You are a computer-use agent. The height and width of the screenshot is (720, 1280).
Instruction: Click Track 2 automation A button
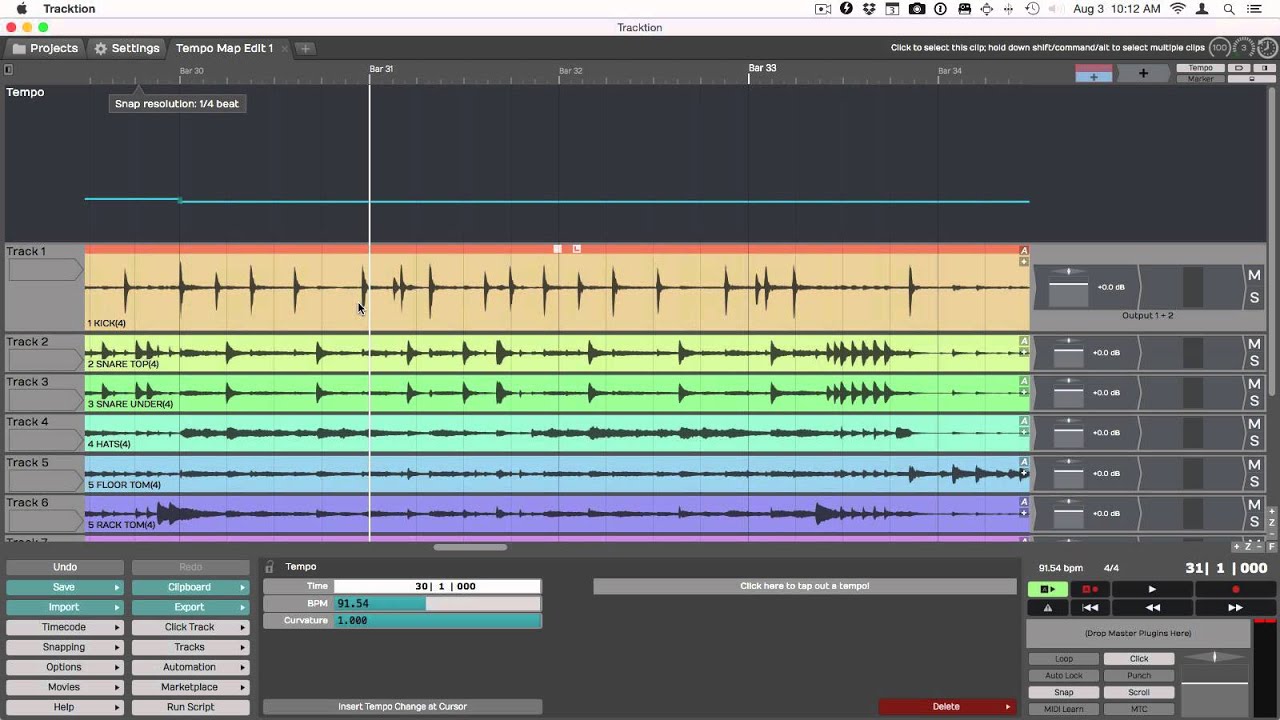point(1024,341)
